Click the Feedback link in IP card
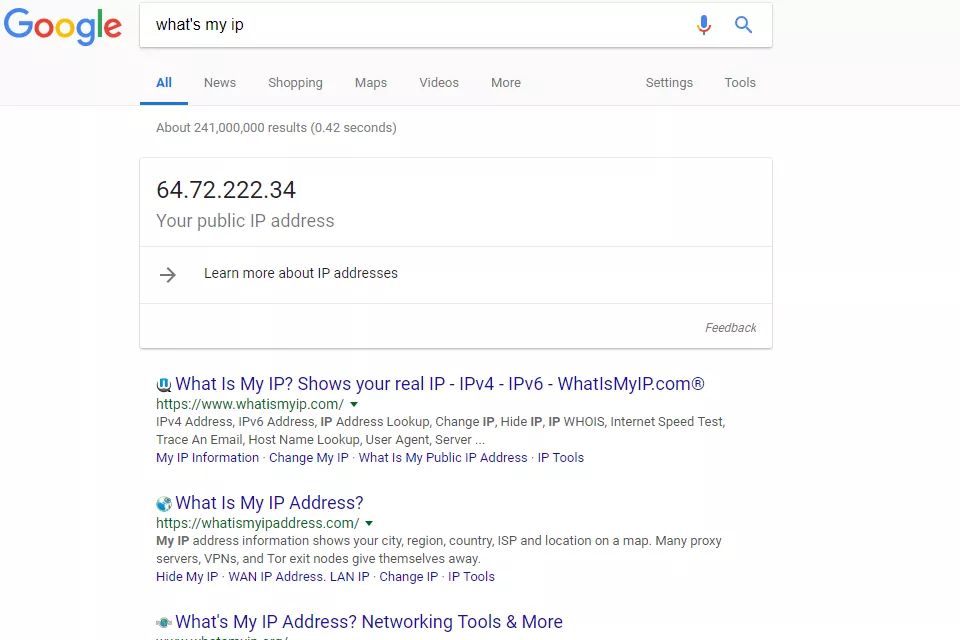This screenshot has height=640, width=960. point(730,328)
